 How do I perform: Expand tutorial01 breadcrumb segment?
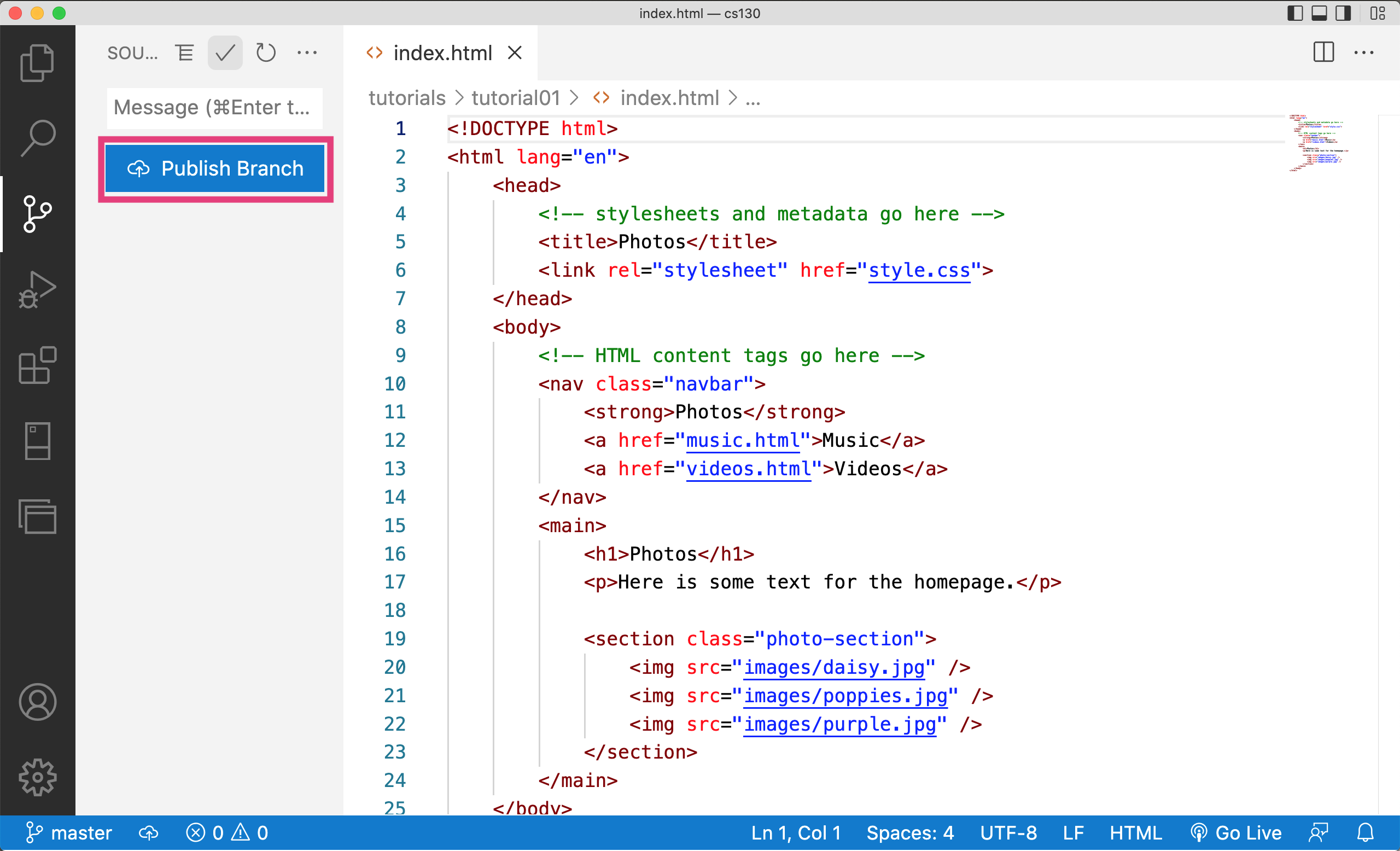pyautogui.click(x=515, y=98)
